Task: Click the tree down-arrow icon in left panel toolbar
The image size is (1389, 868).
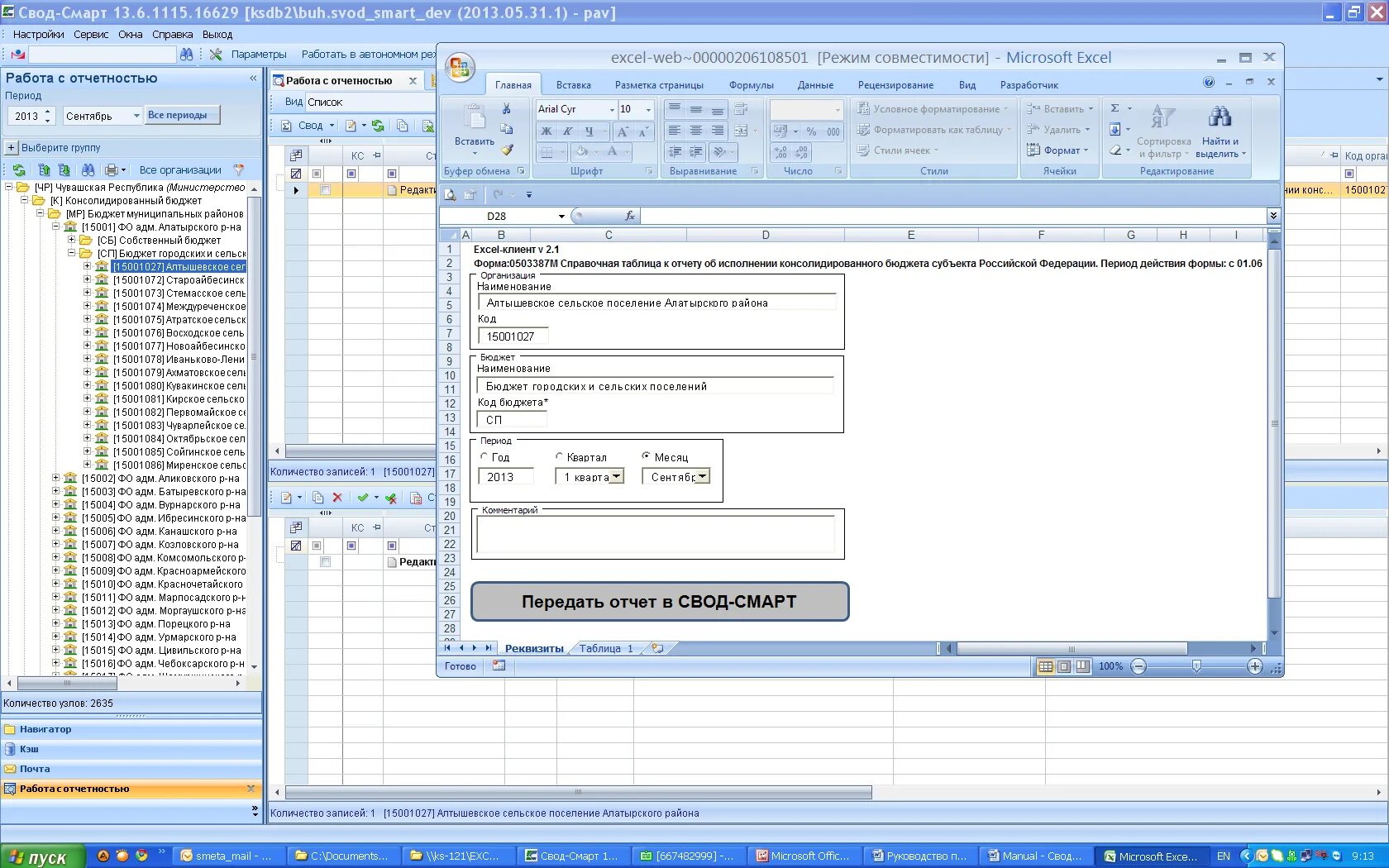Action: [64, 169]
